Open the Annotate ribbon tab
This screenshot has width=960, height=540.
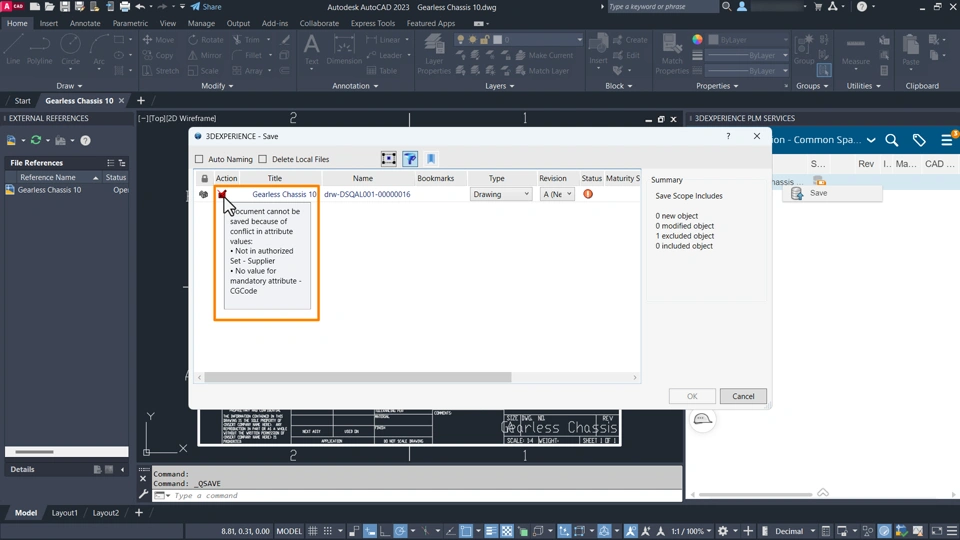(84, 23)
